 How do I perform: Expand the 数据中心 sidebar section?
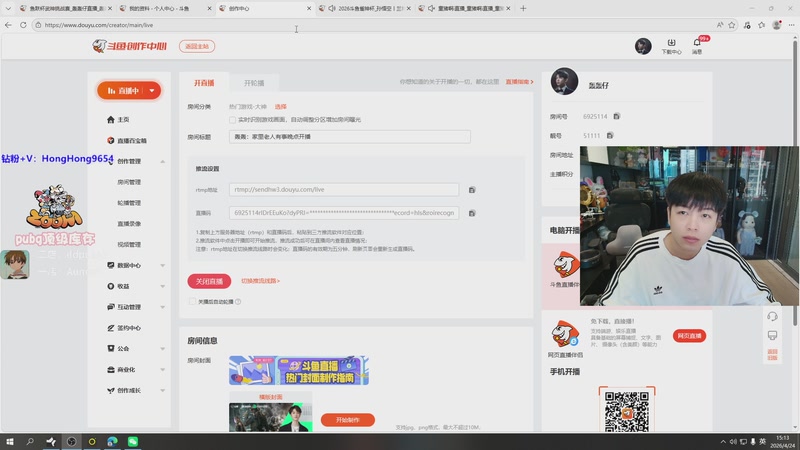coord(162,265)
